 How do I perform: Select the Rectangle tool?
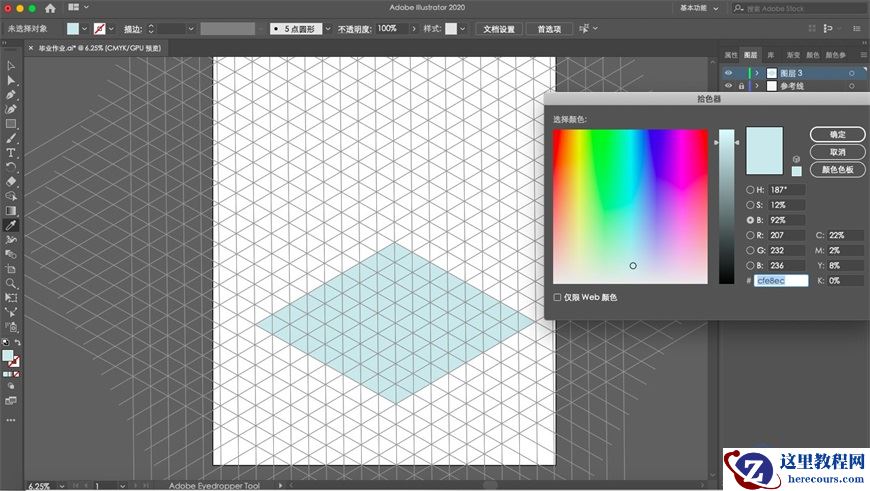click(11, 124)
